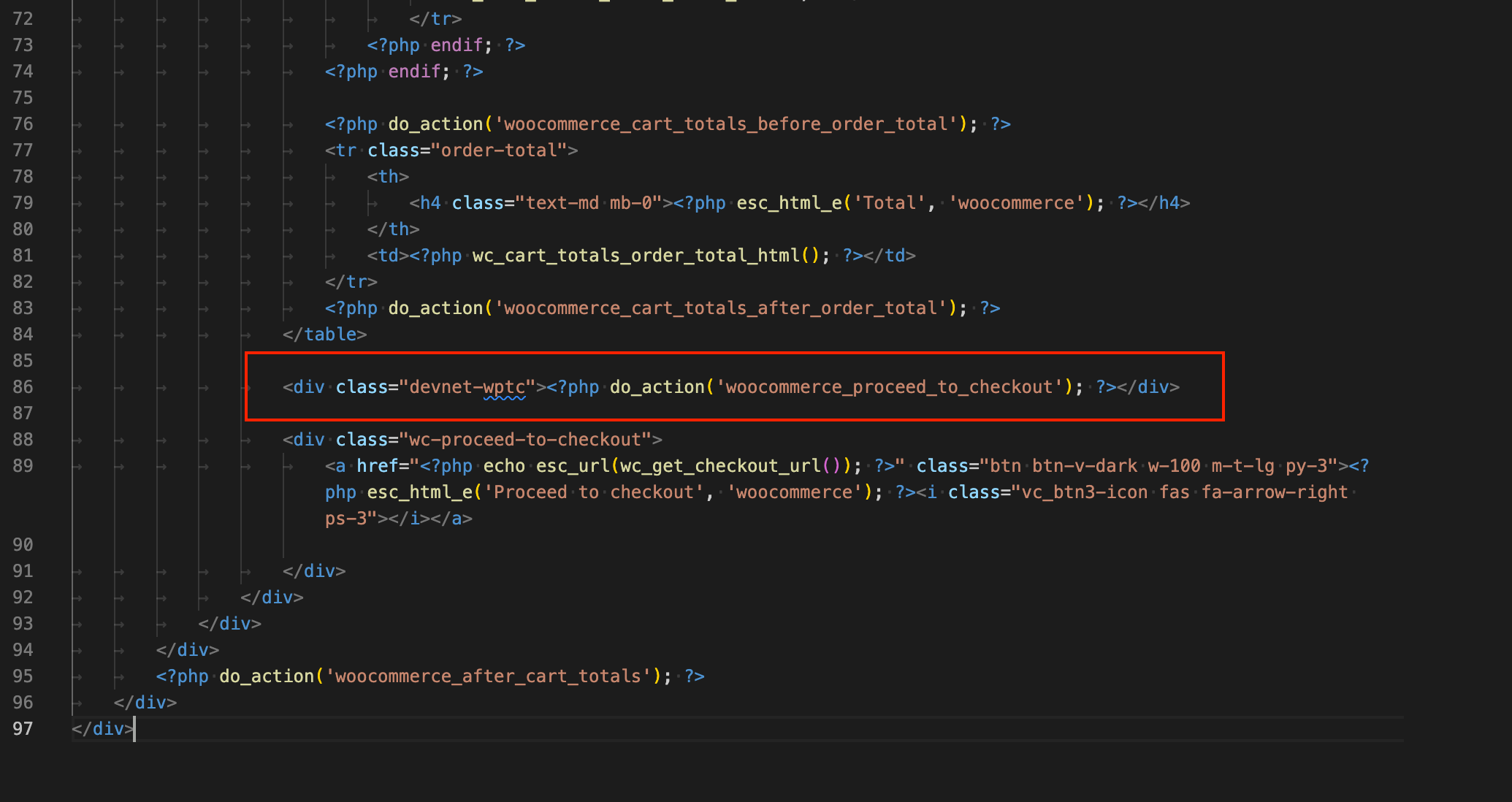Click wc_cart_totals_order_total_html function call
The height and width of the screenshot is (802, 1512).
click(635, 256)
